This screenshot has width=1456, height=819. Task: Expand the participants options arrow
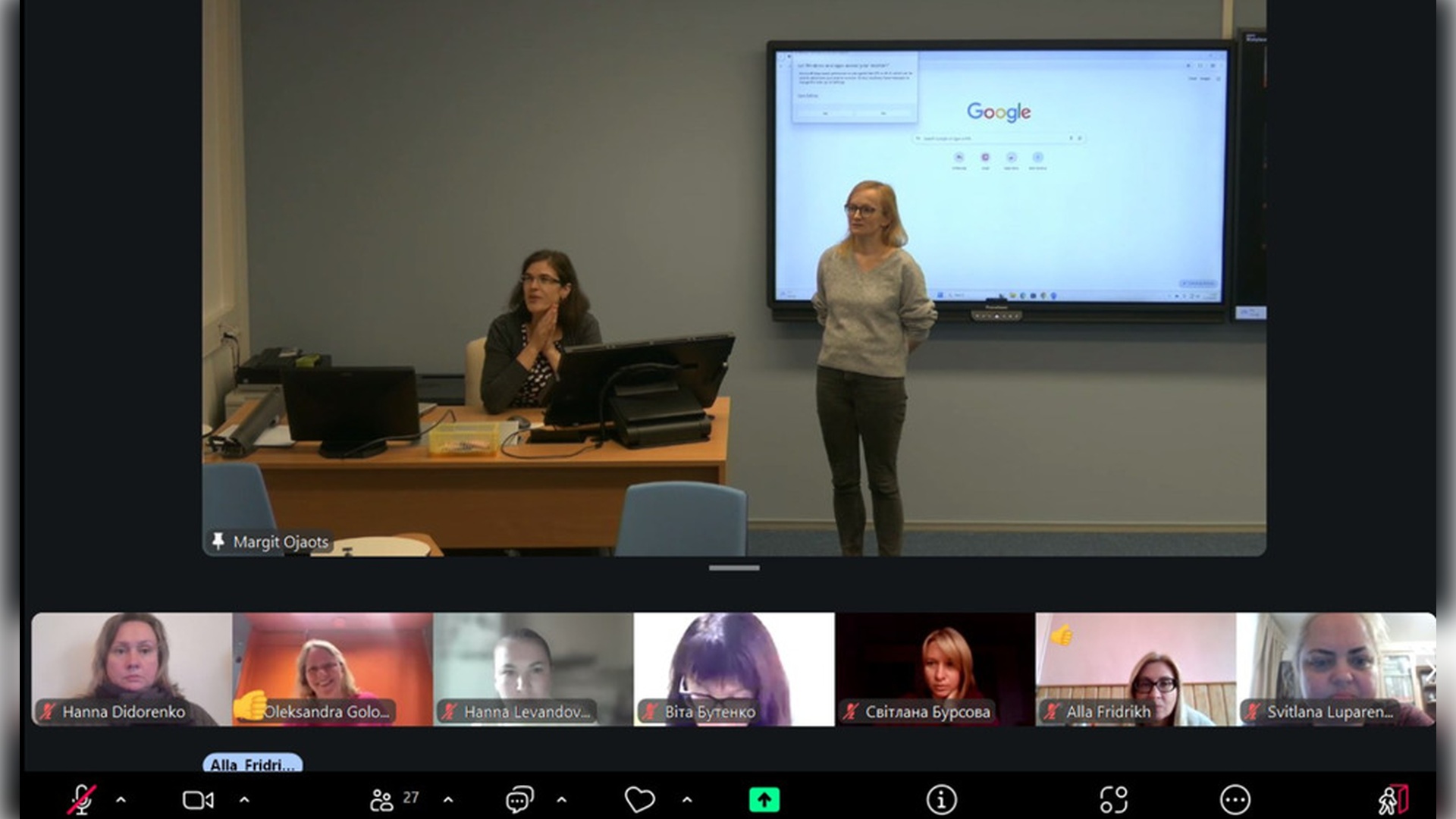coord(448,799)
